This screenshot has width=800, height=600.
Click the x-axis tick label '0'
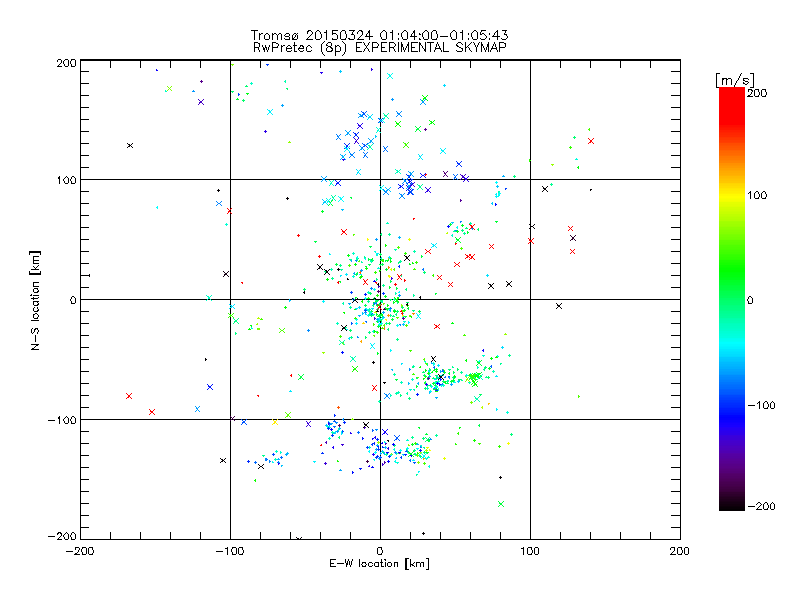click(380, 551)
